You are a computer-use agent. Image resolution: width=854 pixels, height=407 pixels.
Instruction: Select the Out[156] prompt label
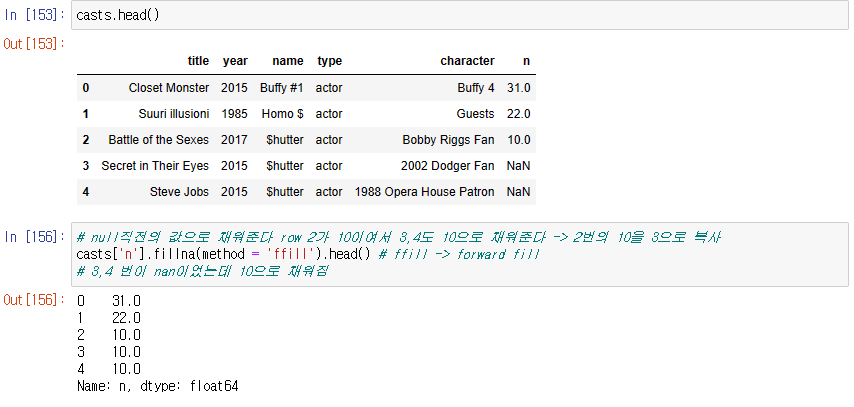tap(34, 300)
